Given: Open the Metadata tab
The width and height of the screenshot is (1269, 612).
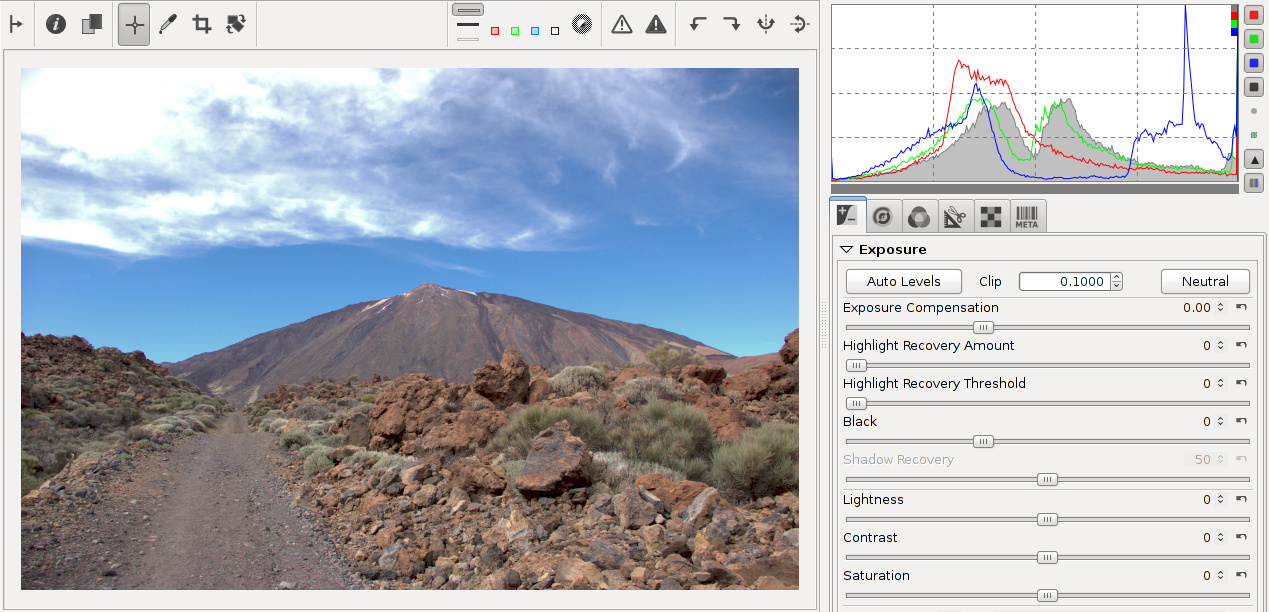Looking at the screenshot, I should (x=1027, y=216).
